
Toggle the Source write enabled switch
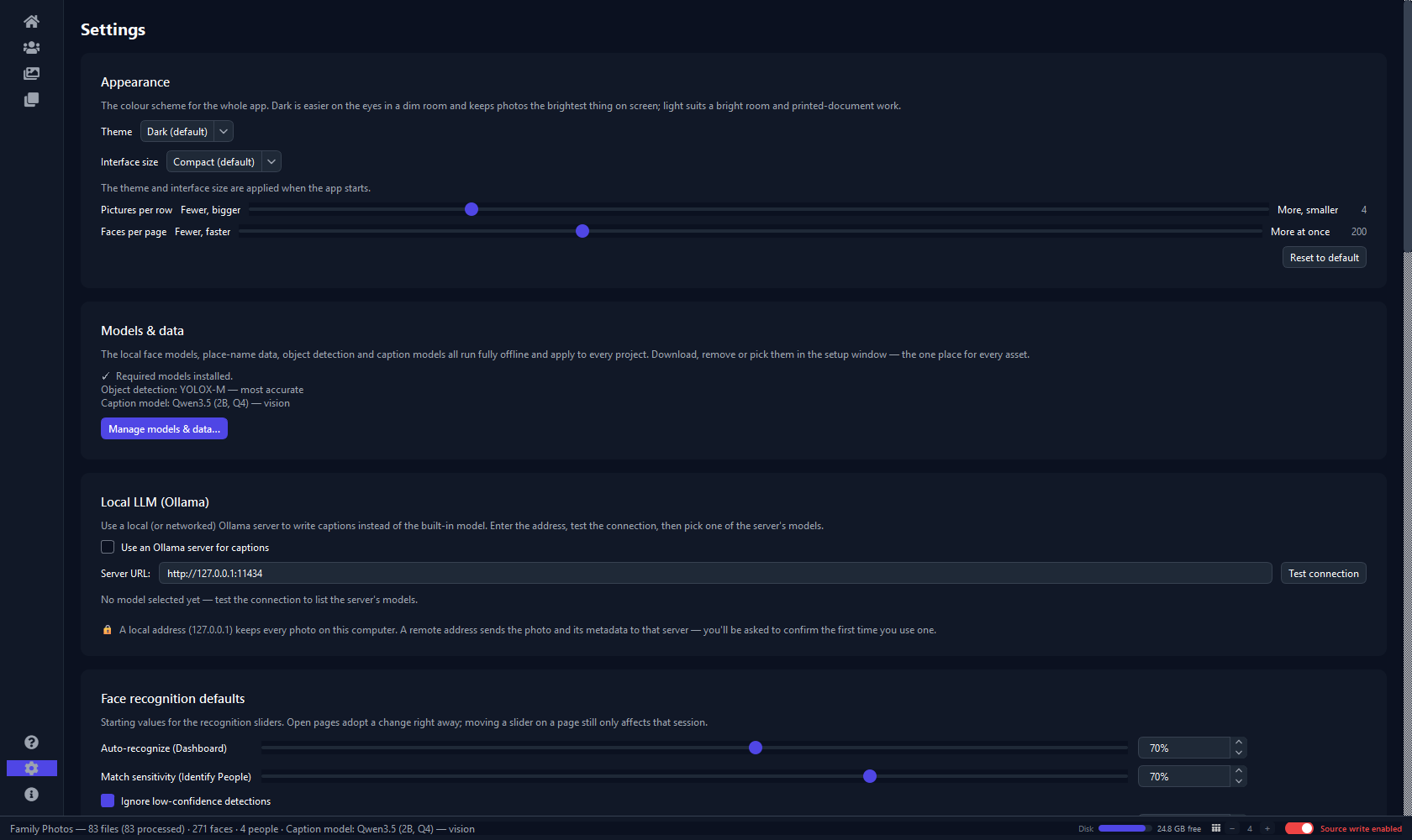click(1299, 828)
